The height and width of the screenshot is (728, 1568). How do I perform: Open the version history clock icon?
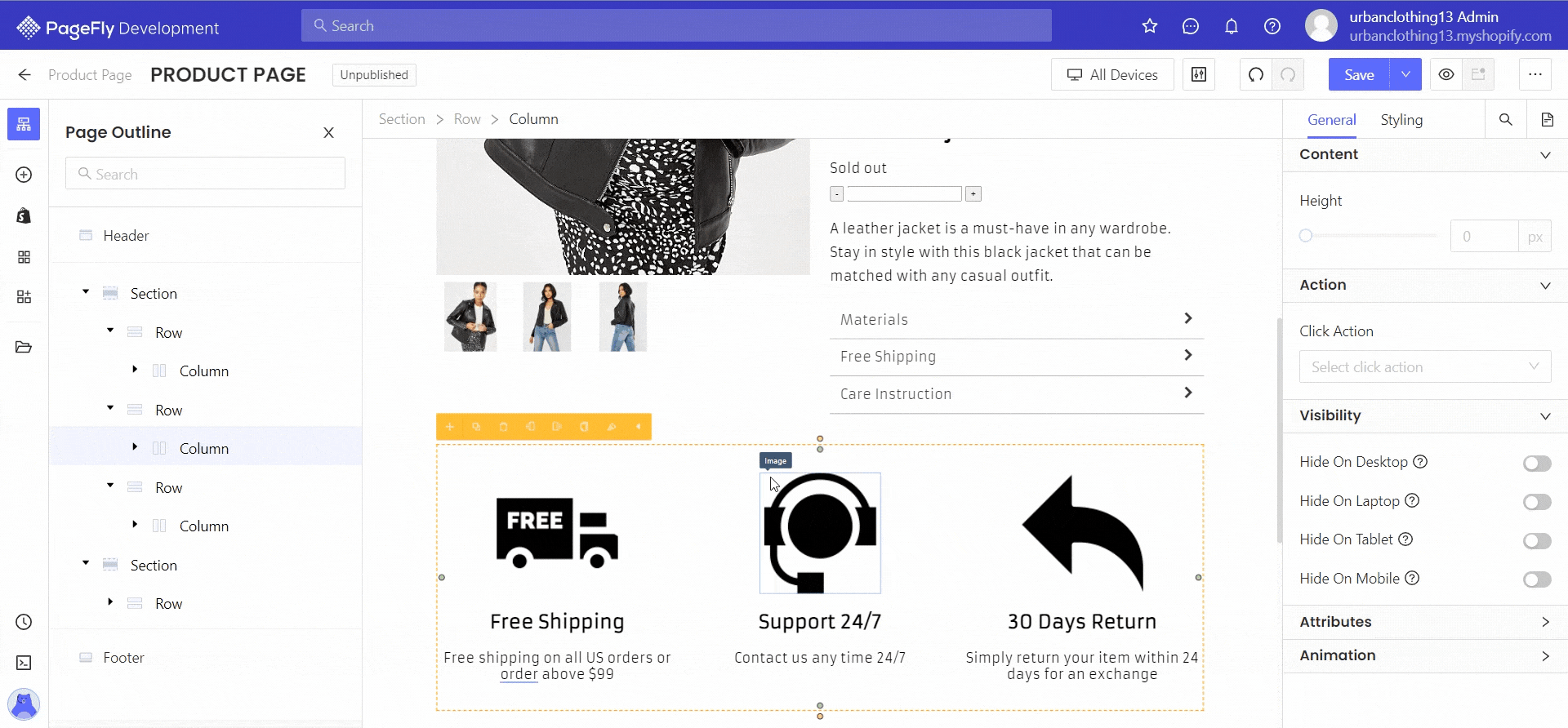24,622
